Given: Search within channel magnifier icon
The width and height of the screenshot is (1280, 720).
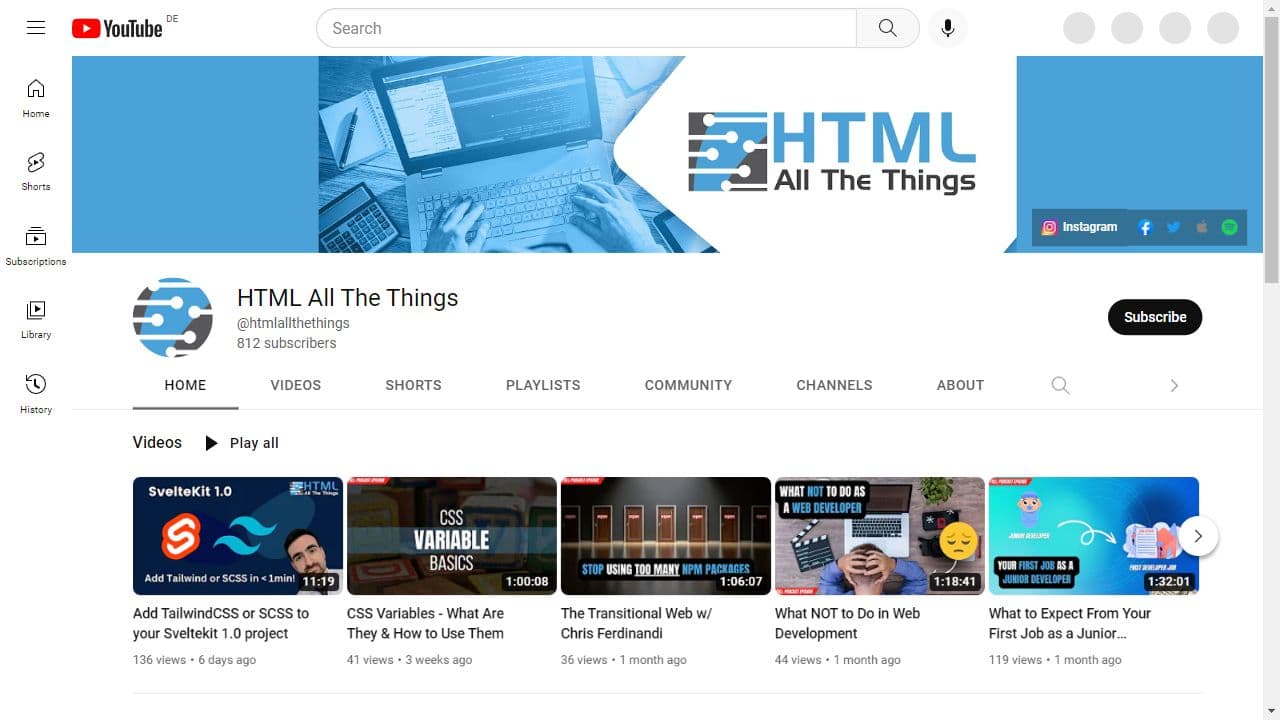Looking at the screenshot, I should [x=1061, y=385].
